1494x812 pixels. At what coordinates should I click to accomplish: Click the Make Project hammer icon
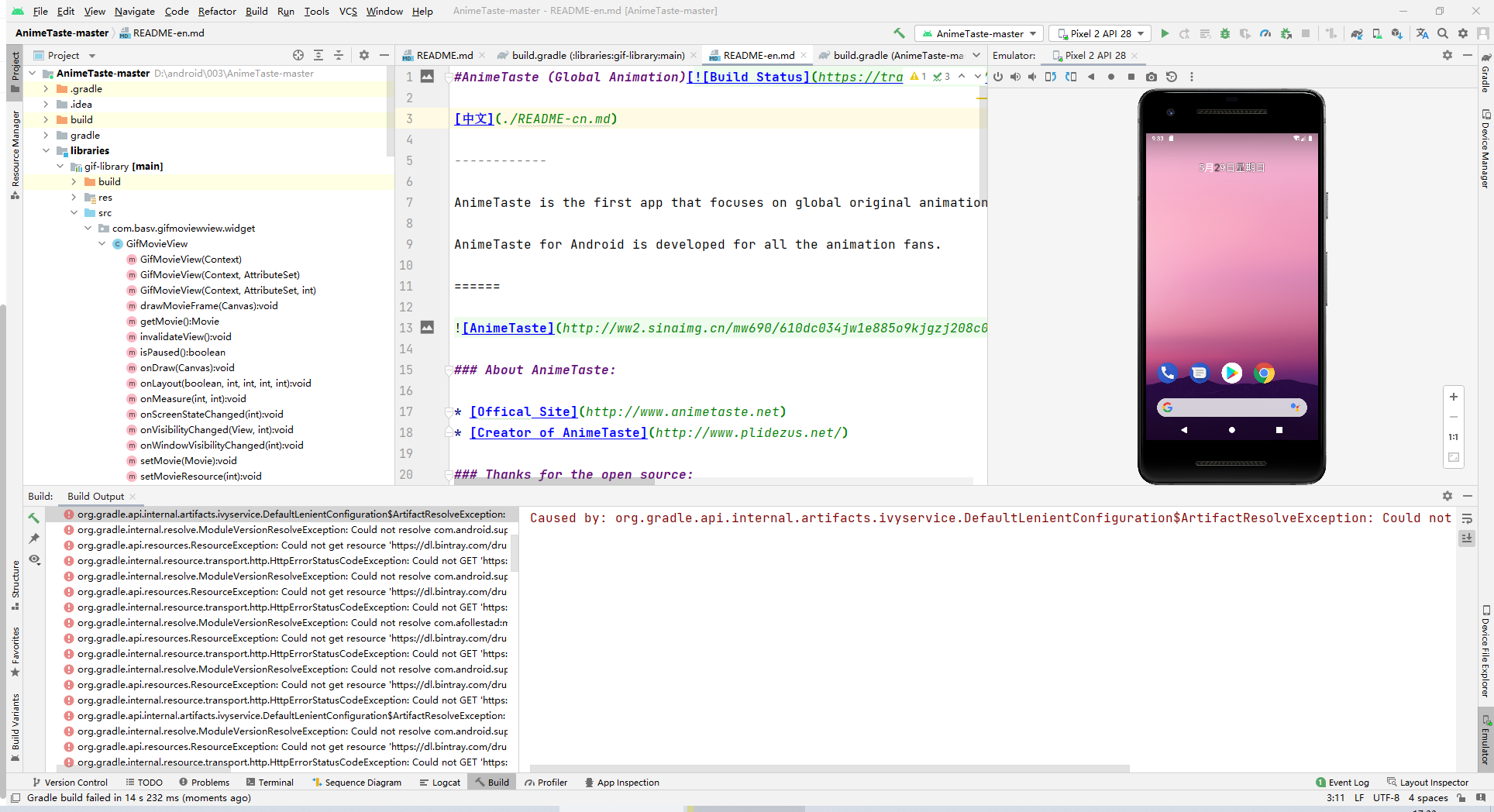point(899,33)
